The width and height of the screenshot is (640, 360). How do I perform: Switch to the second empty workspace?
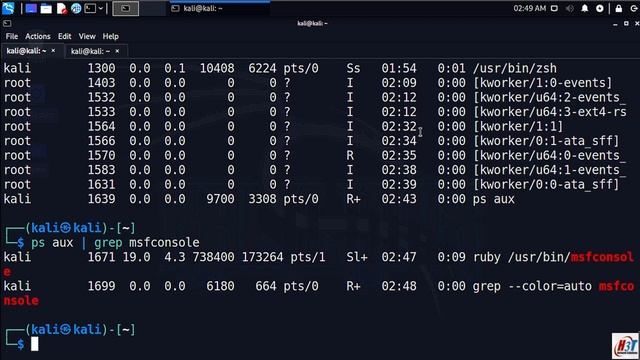[152, 9]
